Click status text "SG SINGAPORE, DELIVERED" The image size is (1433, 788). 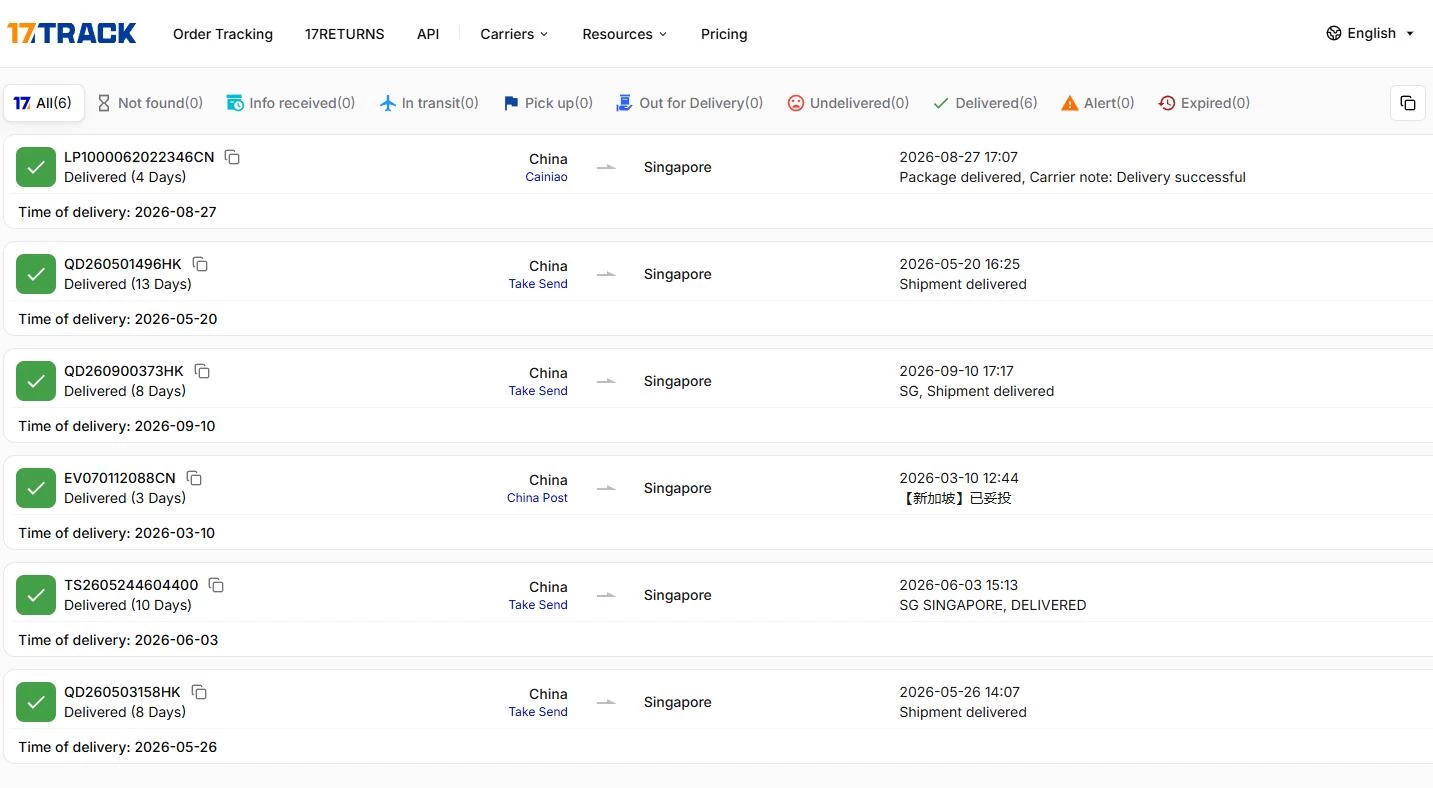click(993, 605)
